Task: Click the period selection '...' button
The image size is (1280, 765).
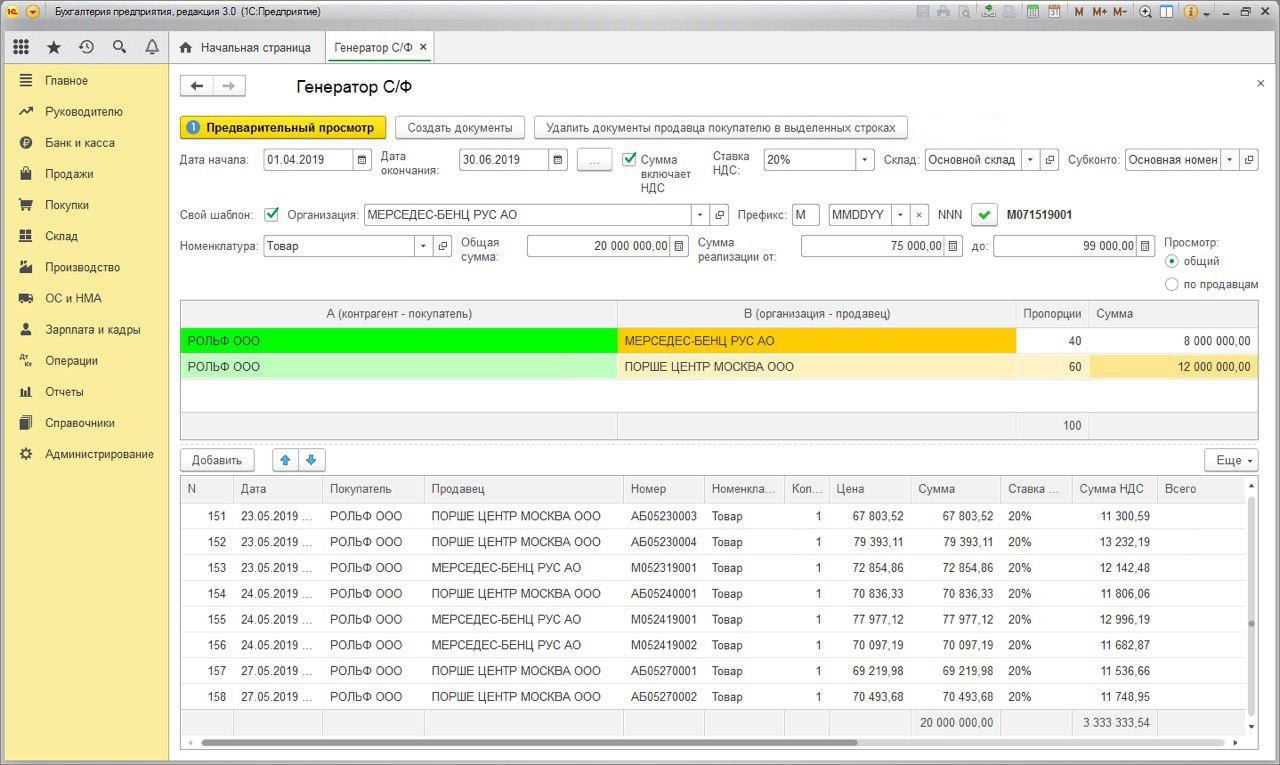Action: tap(594, 160)
